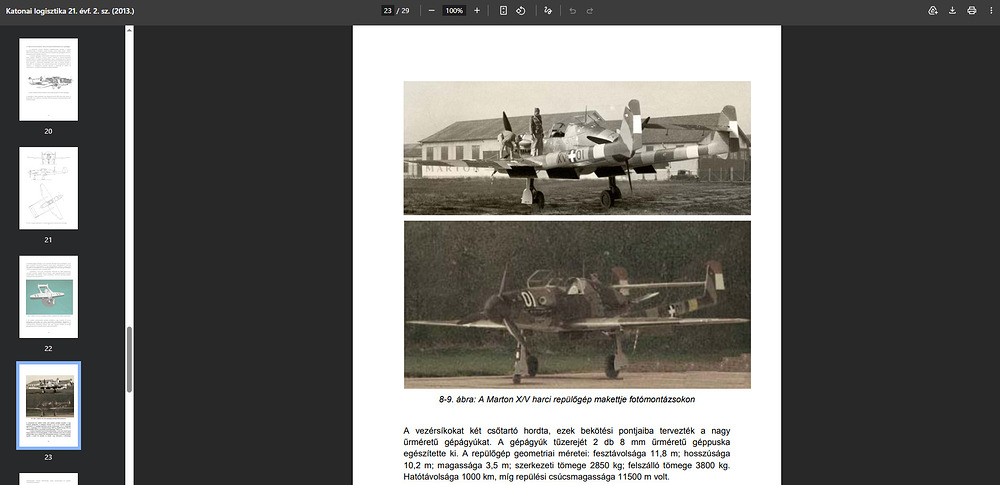Click the 100% zoom level field

tap(454, 10)
